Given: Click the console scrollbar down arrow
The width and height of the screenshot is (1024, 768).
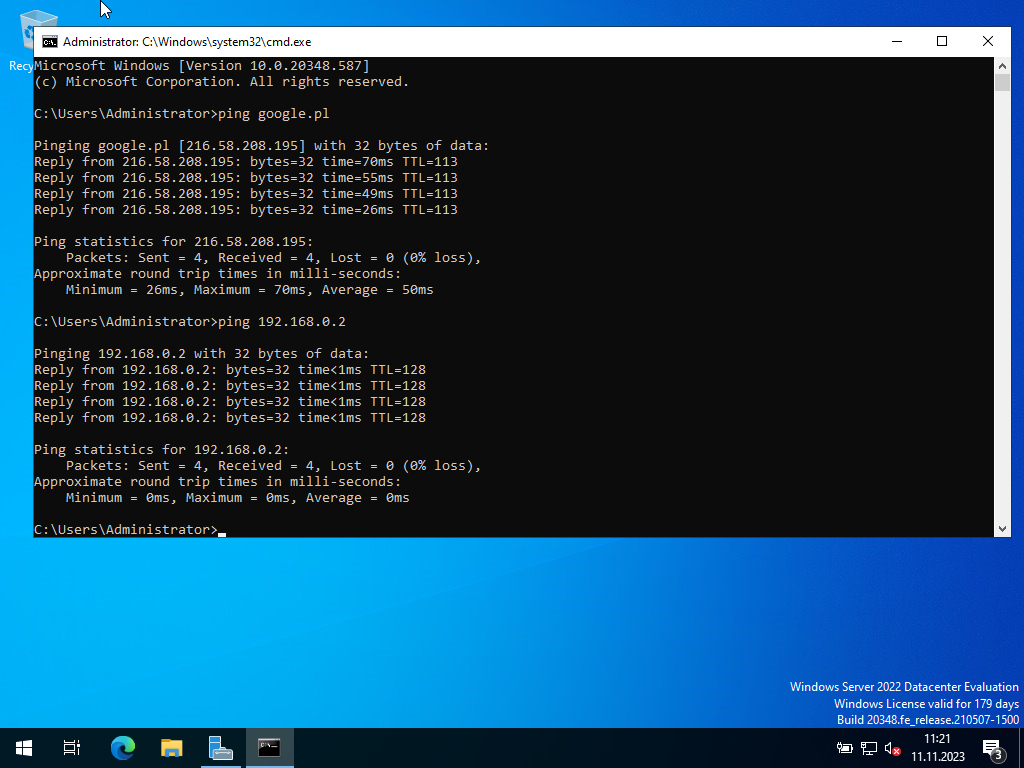Looking at the screenshot, I should pyautogui.click(x=1002, y=529).
